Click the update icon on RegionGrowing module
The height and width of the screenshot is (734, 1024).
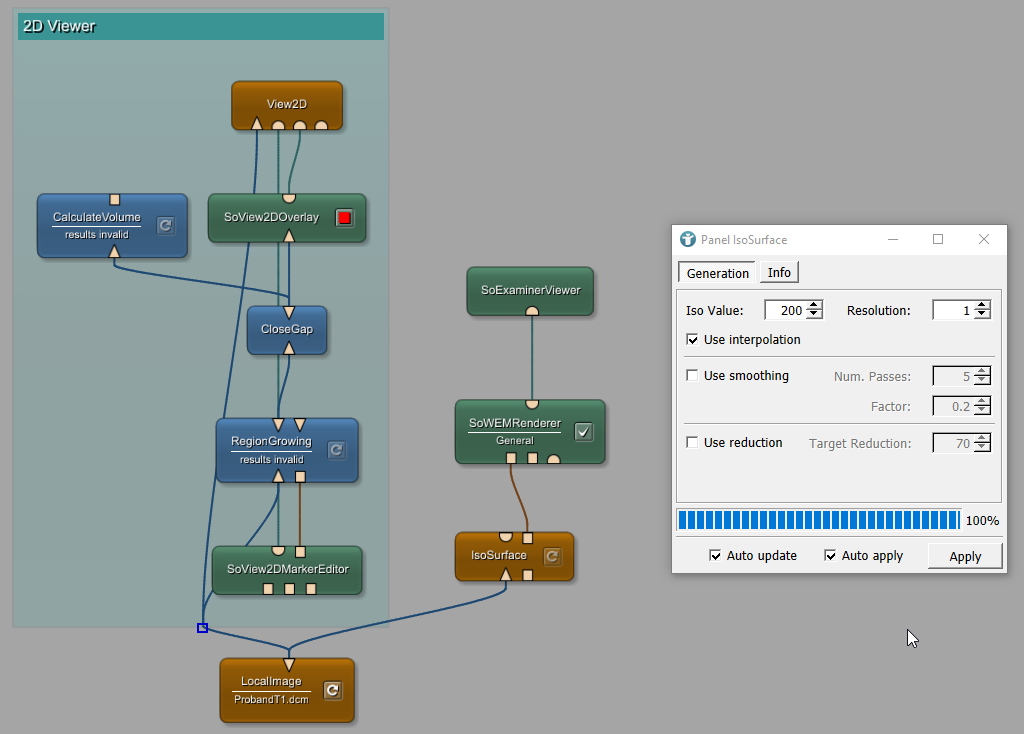pos(336,450)
